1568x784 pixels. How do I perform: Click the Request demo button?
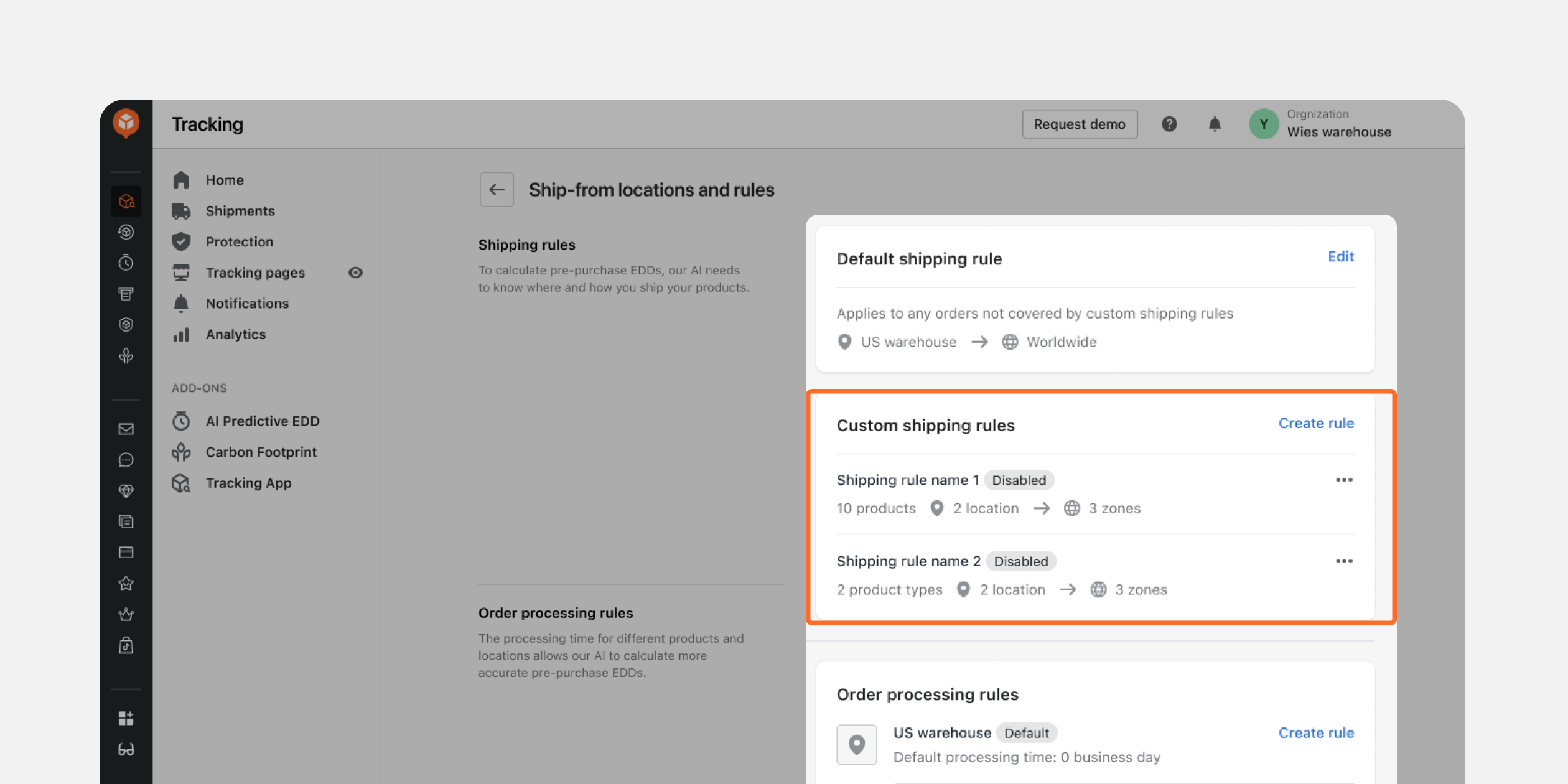pyautogui.click(x=1080, y=124)
